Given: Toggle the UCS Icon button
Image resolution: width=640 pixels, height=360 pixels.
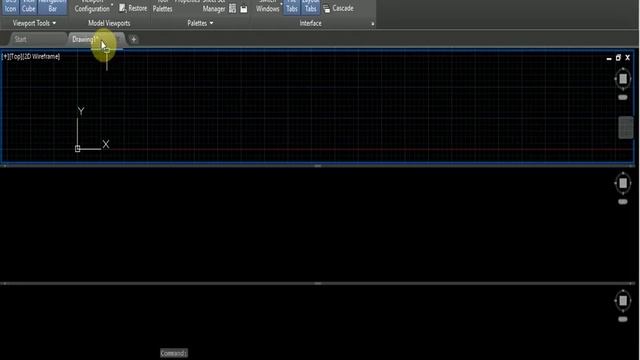Looking at the screenshot, I should click(10, 7).
